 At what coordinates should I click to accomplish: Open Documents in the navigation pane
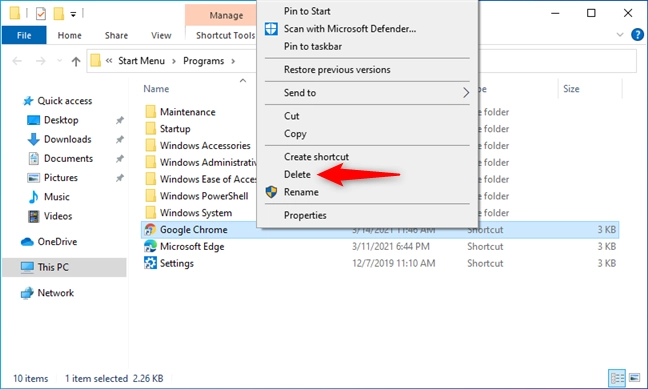click(x=68, y=159)
